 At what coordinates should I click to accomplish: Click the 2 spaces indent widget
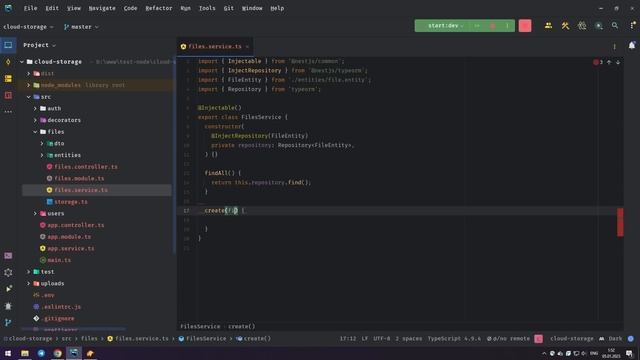tap(409, 338)
